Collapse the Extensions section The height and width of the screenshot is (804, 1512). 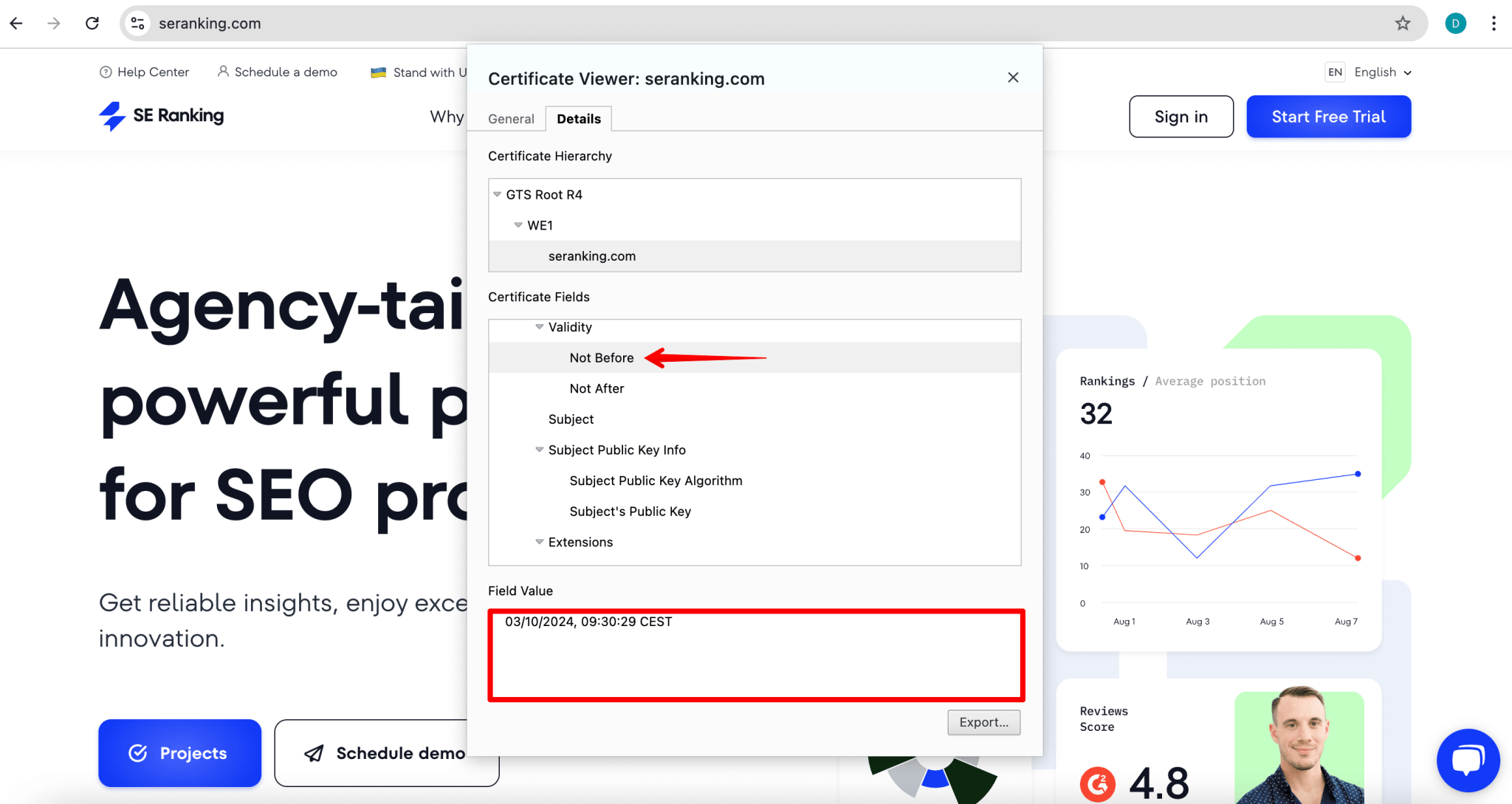click(x=539, y=541)
